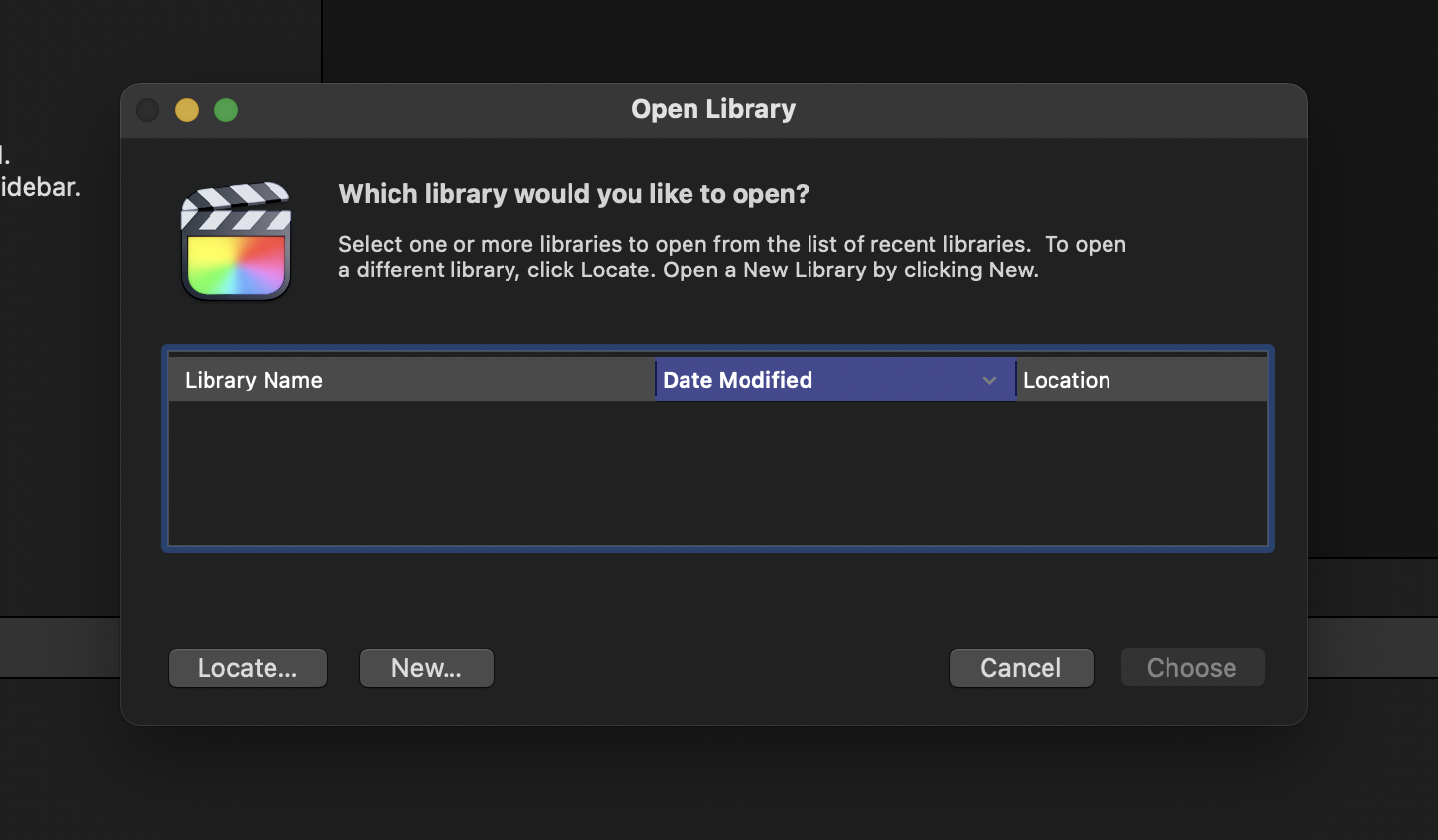Viewport: 1438px width, 840px height.
Task: Click the 'Open Library' window title
Action: (x=714, y=109)
